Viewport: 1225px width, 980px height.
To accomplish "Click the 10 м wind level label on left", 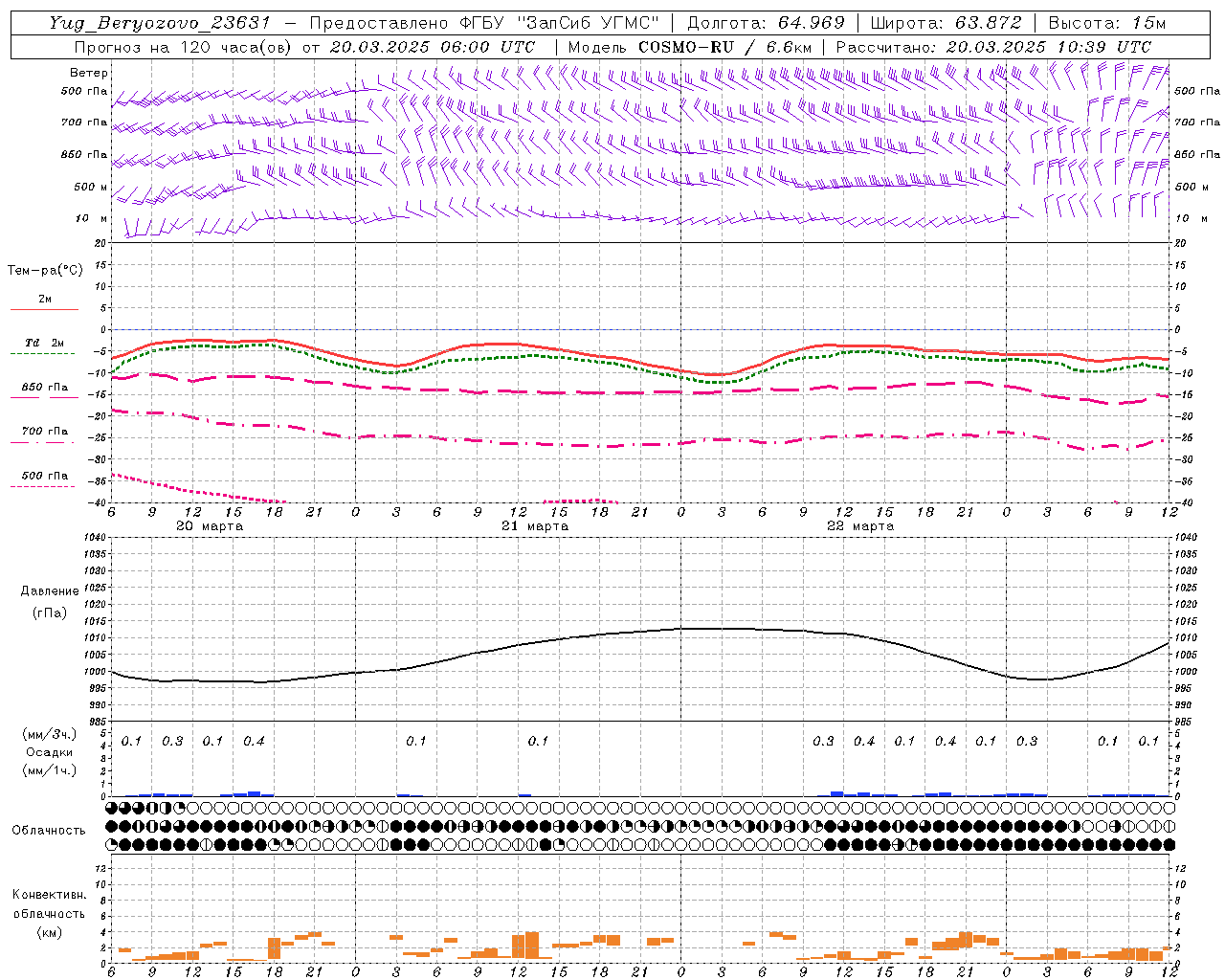I will pyautogui.click(x=92, y=218).
